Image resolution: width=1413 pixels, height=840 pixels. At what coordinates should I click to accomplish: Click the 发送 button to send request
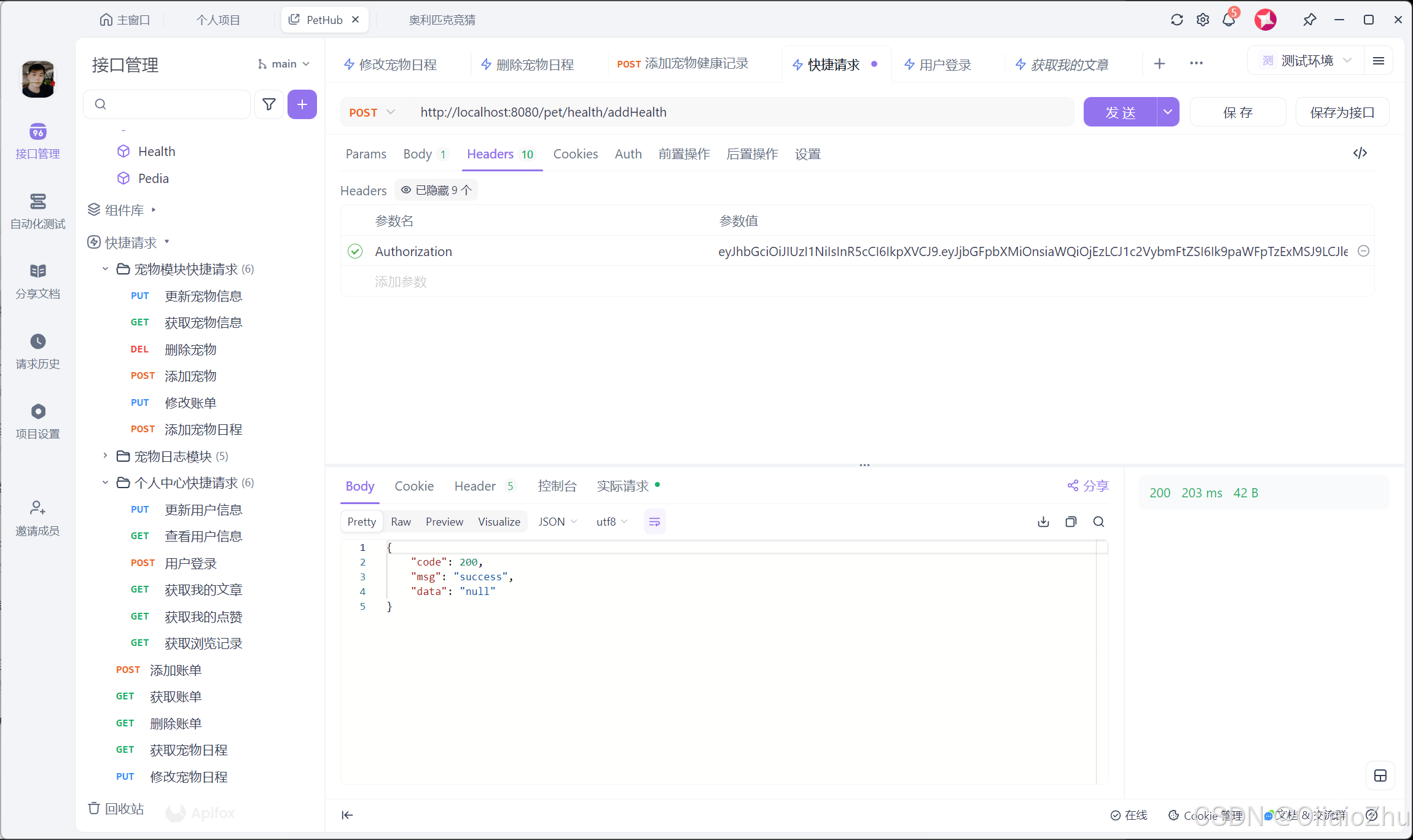pyautogui.click(x=1120, y=112)
